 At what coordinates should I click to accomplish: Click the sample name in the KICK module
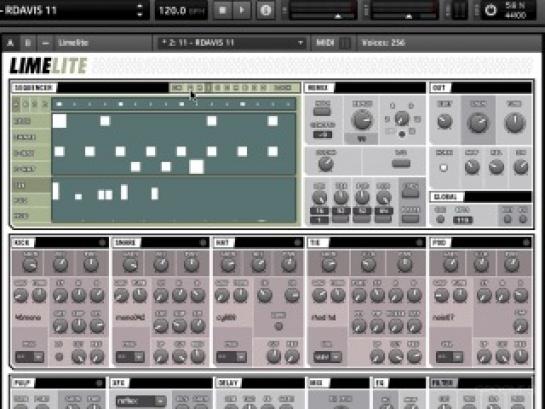pyautogui.click(x=27, y=317)
